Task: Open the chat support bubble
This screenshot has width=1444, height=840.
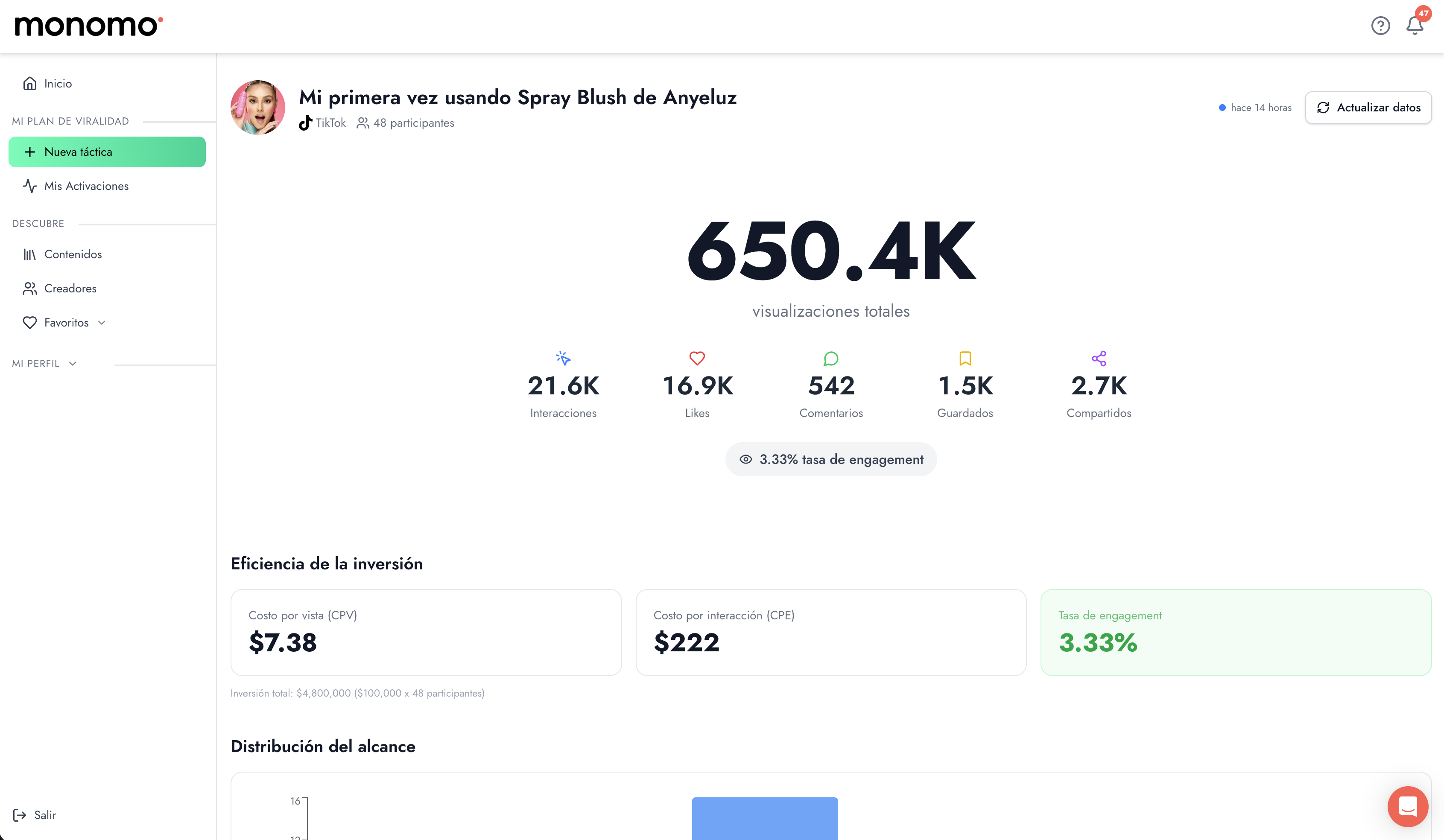Action: coord(1408,807)
